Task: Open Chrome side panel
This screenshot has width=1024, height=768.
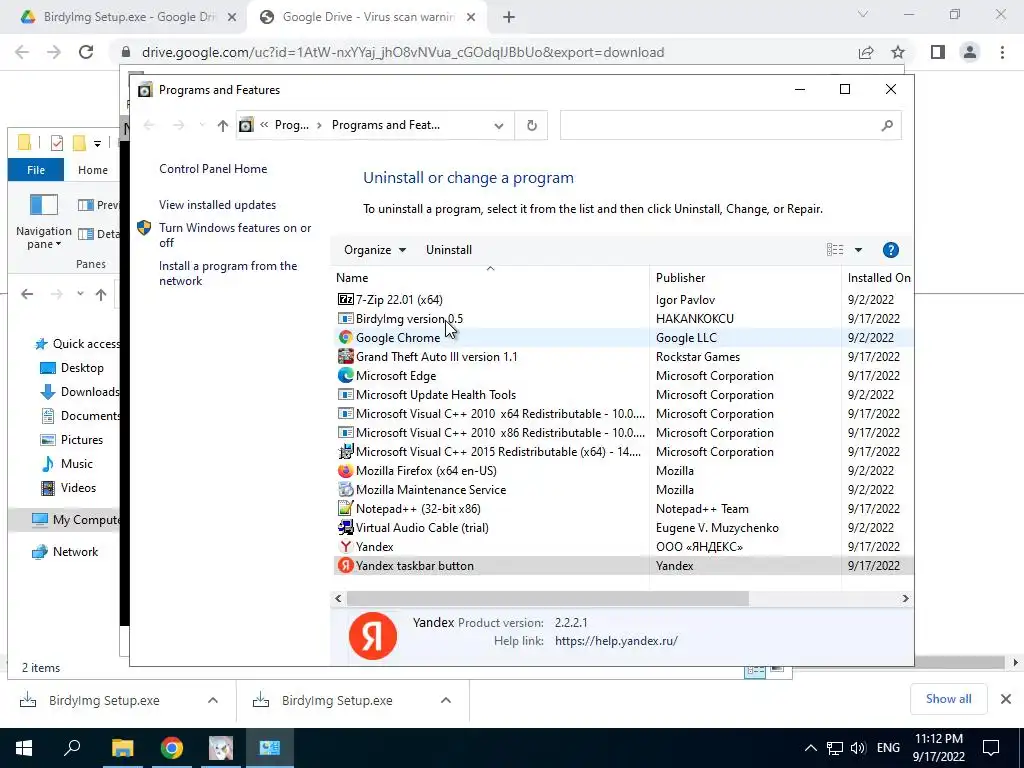Action: [938, 52]
